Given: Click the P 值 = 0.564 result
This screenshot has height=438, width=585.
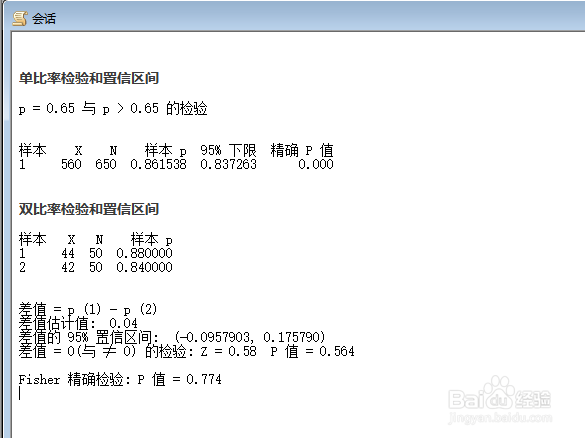Looking at the screenshot, I should [312, 351].
